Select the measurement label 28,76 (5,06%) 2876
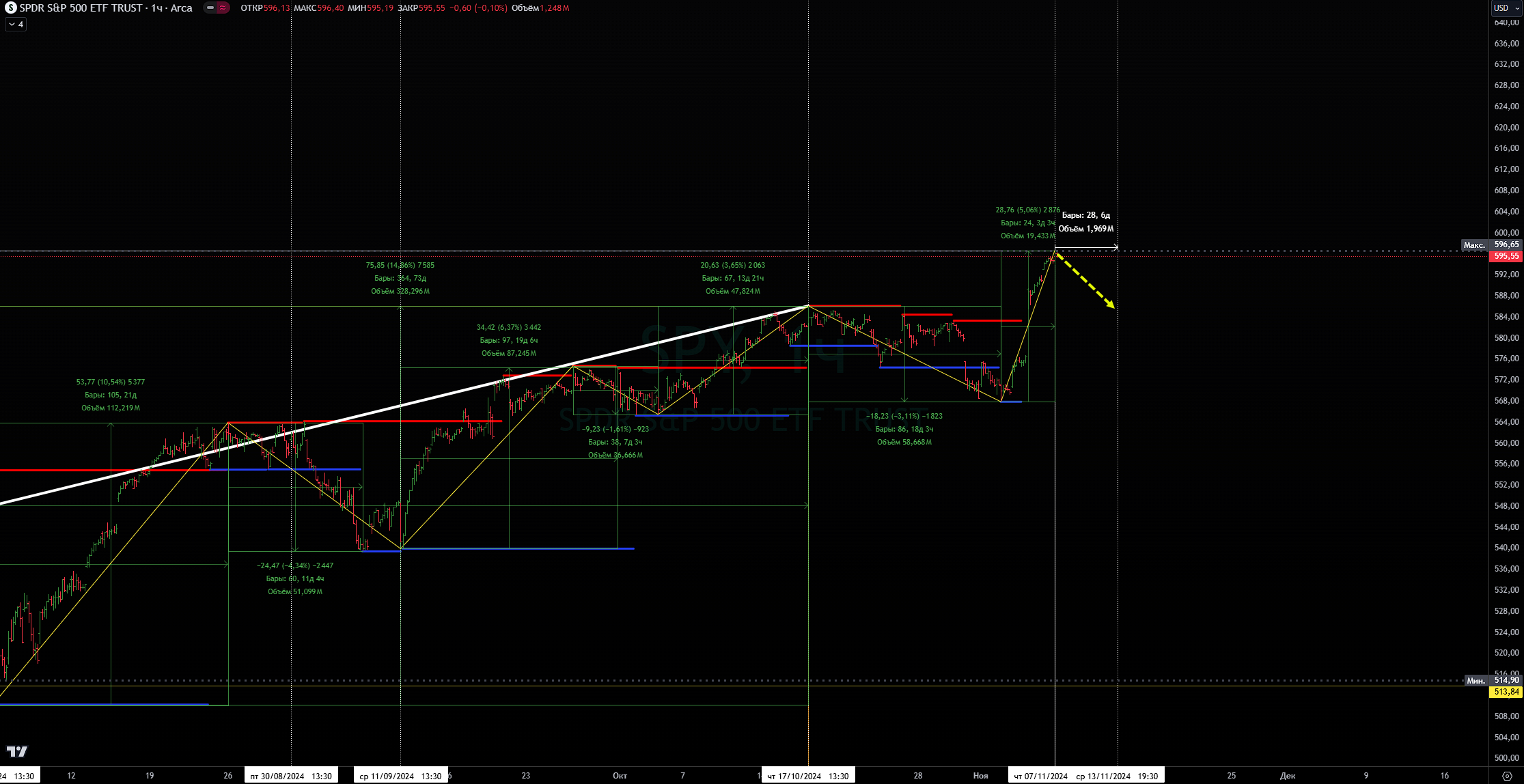The width and height of the screenshot is (1524, 784). 1027,210
